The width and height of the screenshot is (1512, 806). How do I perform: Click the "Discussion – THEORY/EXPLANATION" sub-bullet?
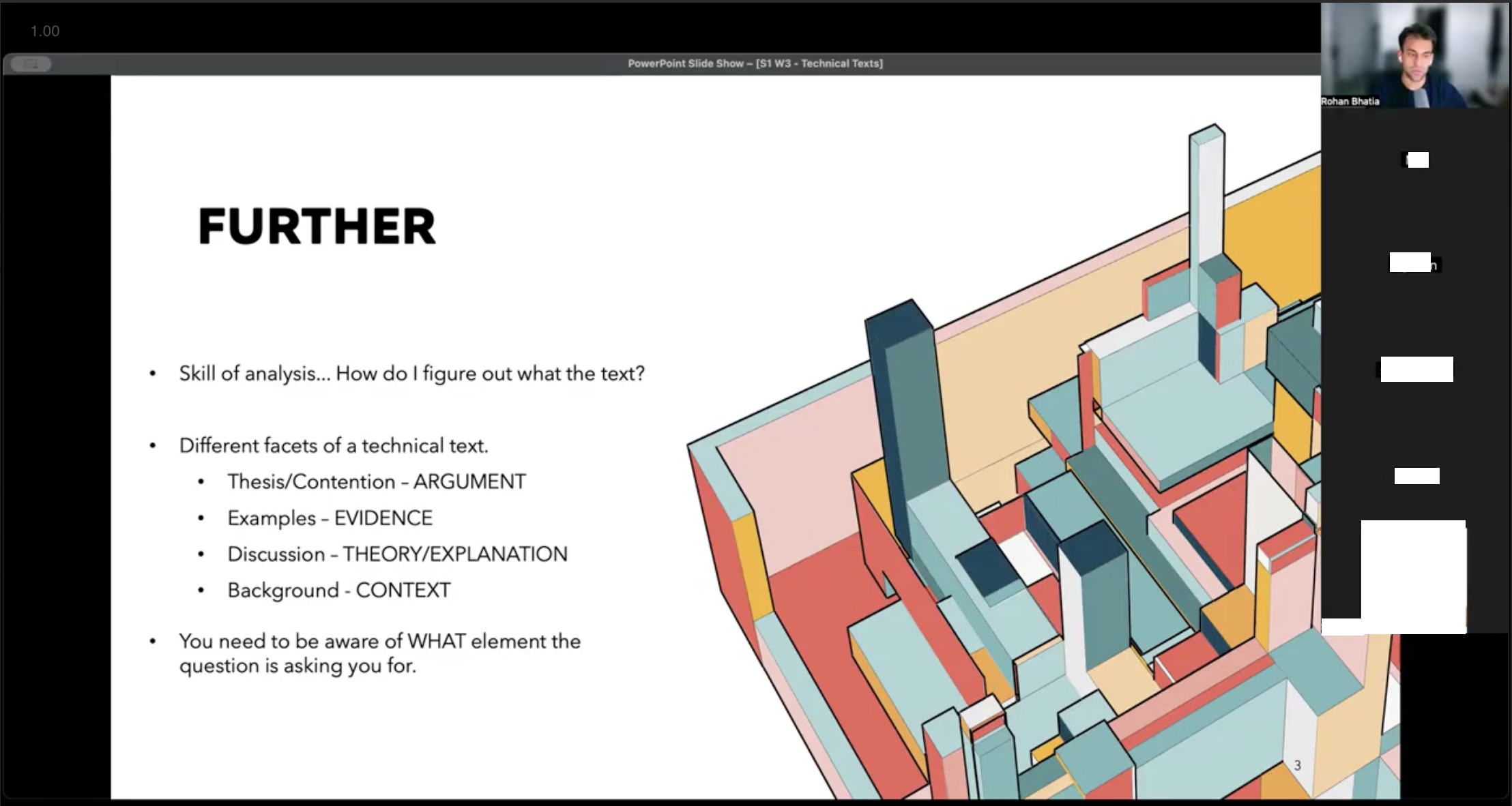coord(398,554)
